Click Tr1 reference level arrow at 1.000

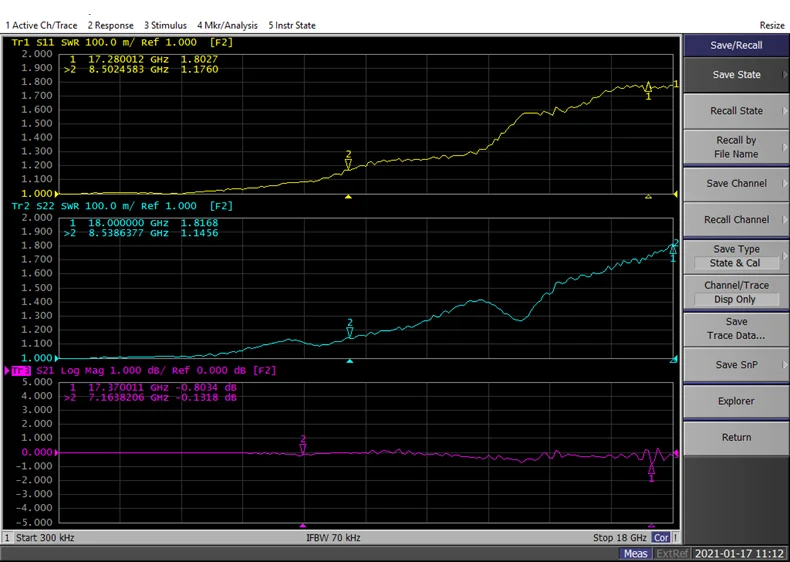pos(56,194)
